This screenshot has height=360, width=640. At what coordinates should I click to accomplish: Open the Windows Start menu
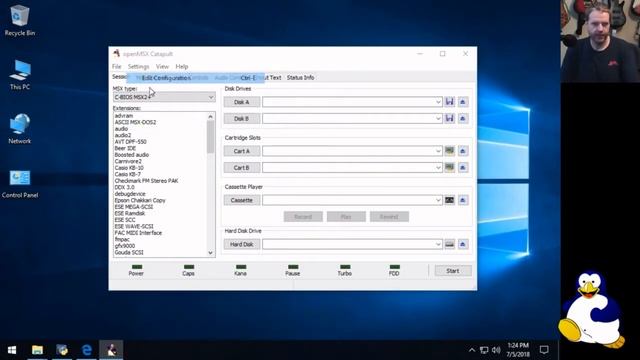tap(12, 350)
